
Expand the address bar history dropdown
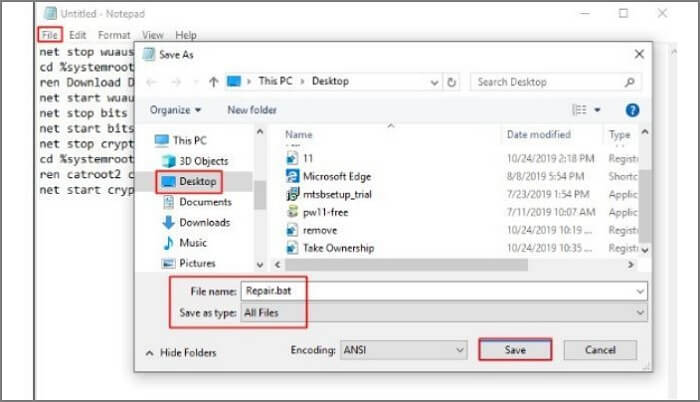click(x=434, y=83)
